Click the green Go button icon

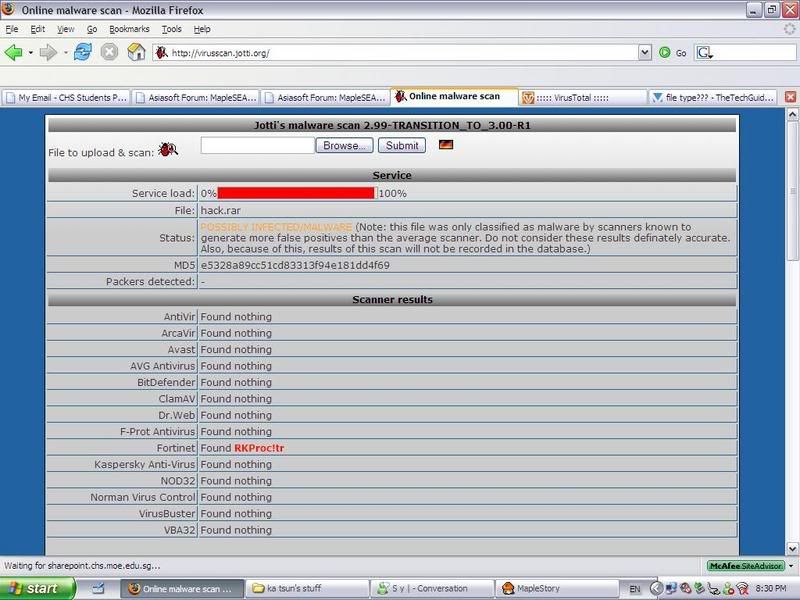click(665, 53)
